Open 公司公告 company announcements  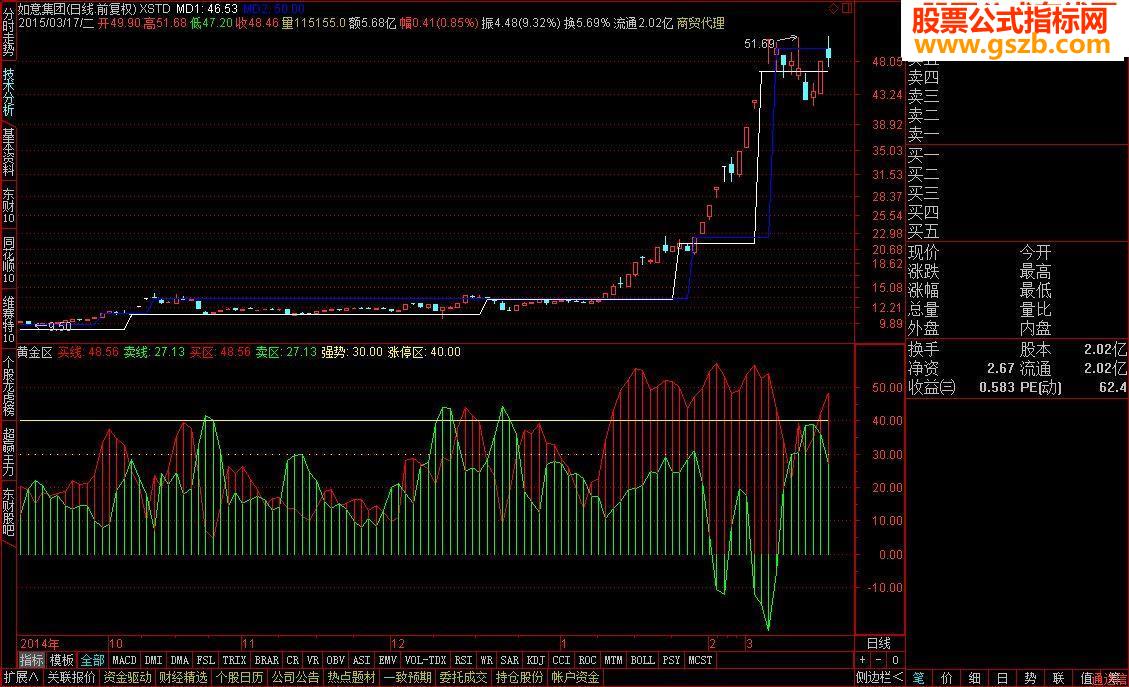click(x=295, y=678)
